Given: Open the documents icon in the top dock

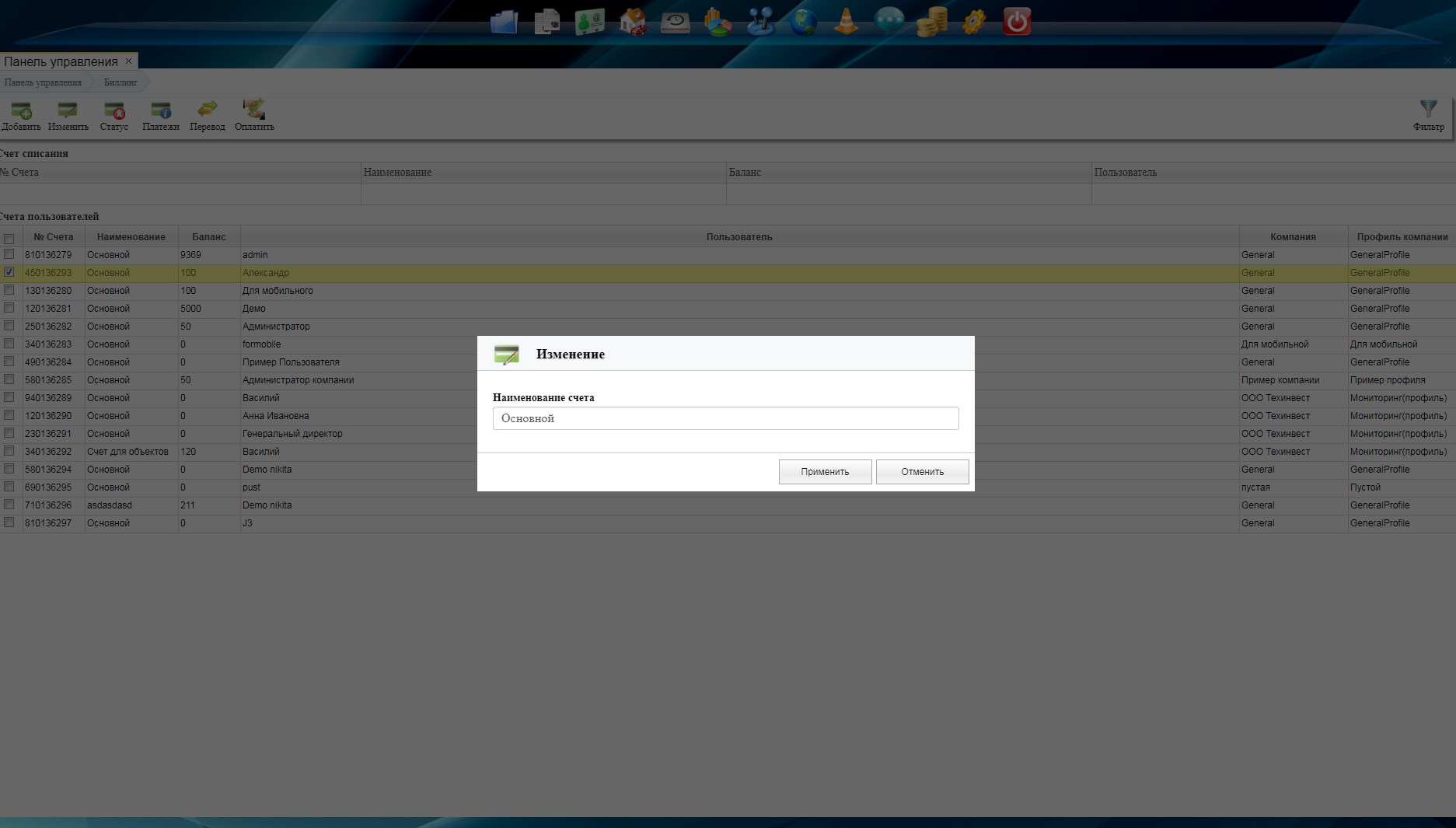Looking at the screenshot, I should click(x=547, y=21).
